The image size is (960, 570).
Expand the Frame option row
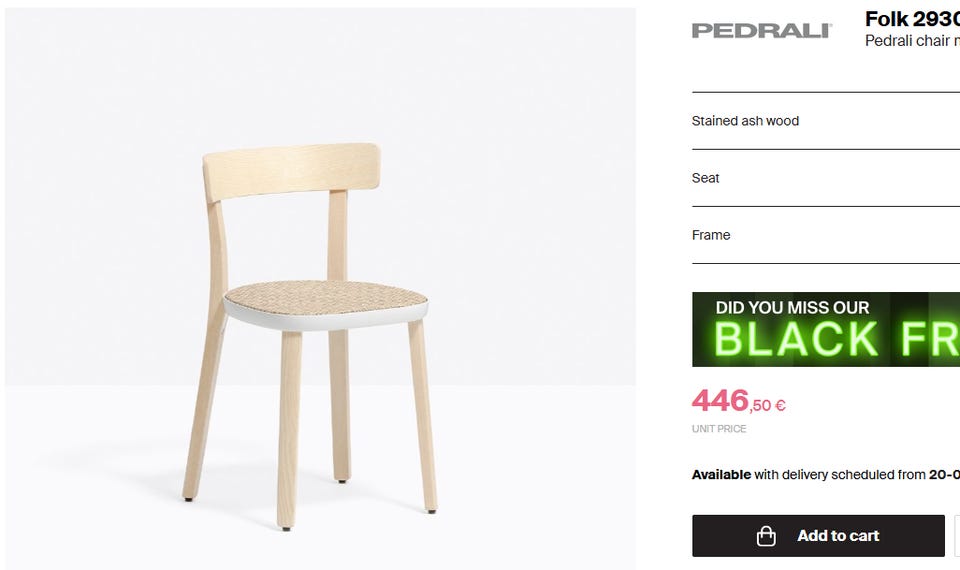coord(826,234)
